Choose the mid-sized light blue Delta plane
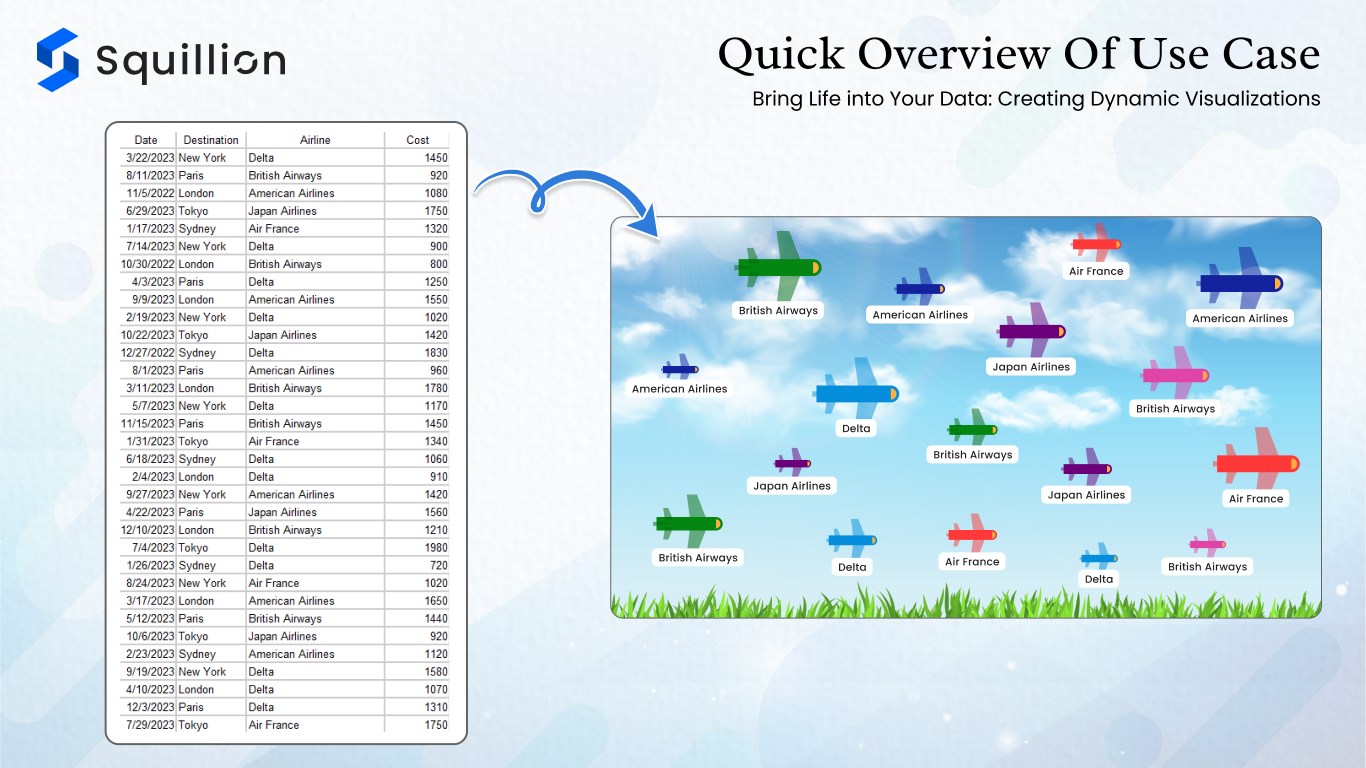 pos(852,539)
